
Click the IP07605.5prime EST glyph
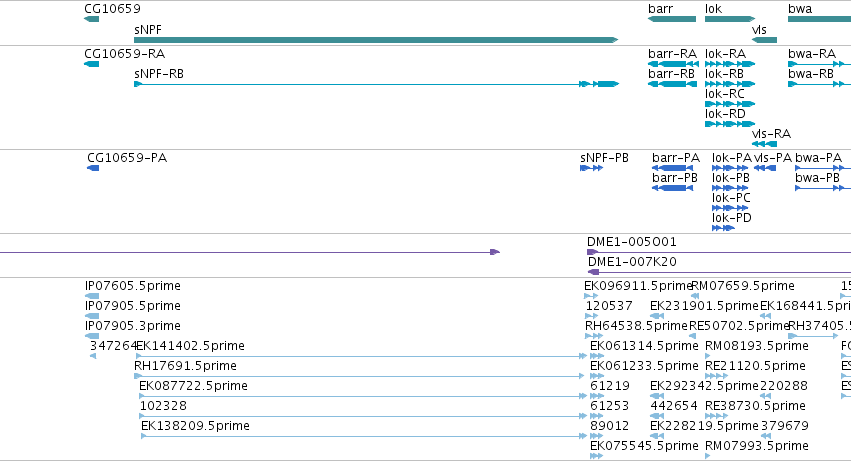tap(92, 296)
